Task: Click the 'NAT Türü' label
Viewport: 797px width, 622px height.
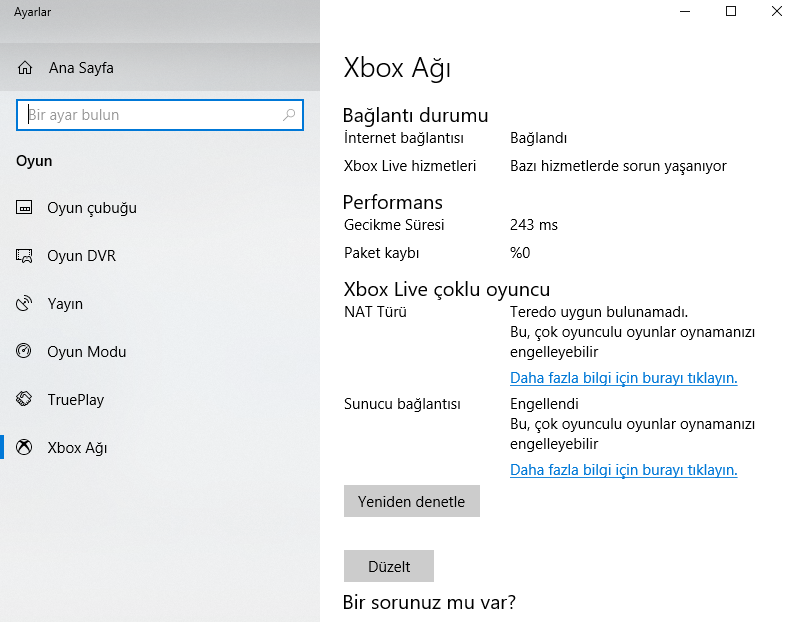Action: (x=375, y=312)
